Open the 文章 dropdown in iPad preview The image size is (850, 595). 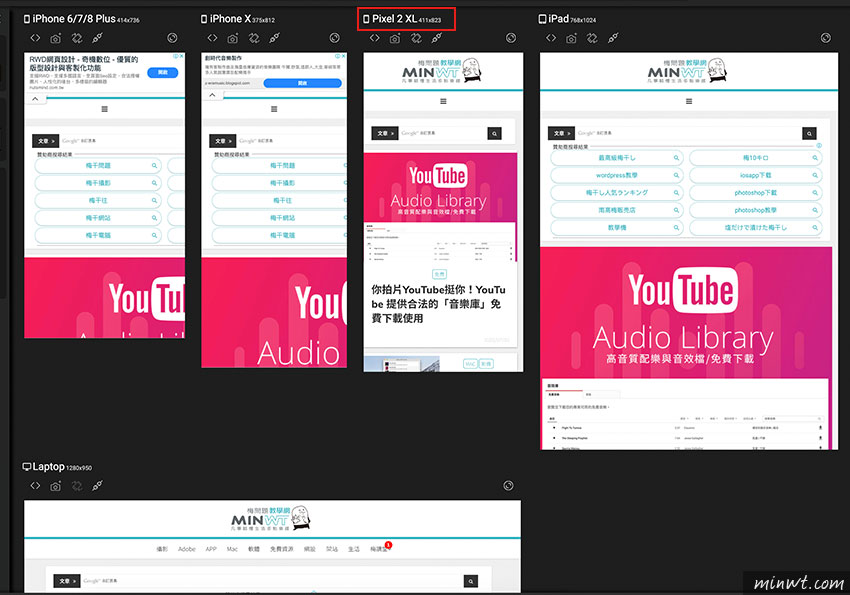click(562, 133)
